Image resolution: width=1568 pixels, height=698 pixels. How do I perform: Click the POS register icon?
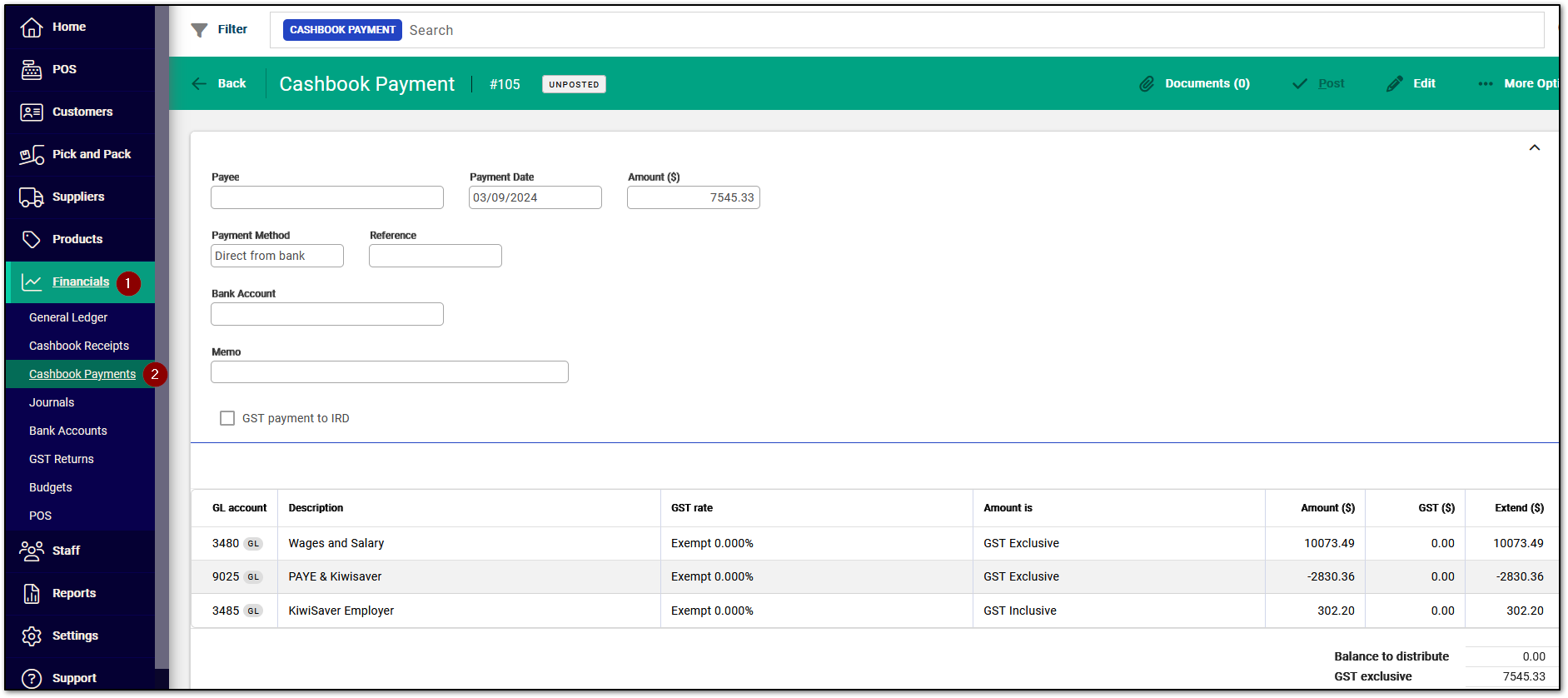tap(32, 70)
